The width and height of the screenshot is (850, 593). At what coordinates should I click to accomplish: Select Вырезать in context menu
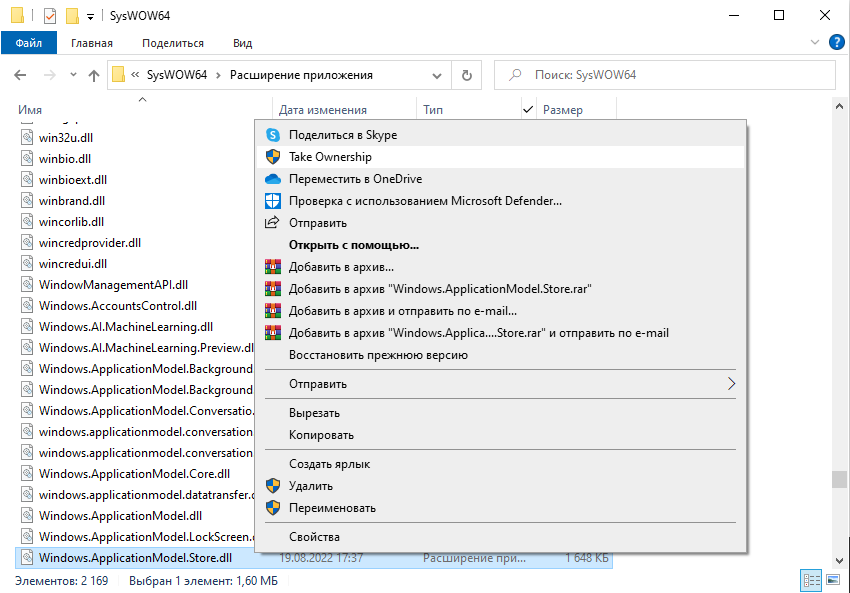500,413
